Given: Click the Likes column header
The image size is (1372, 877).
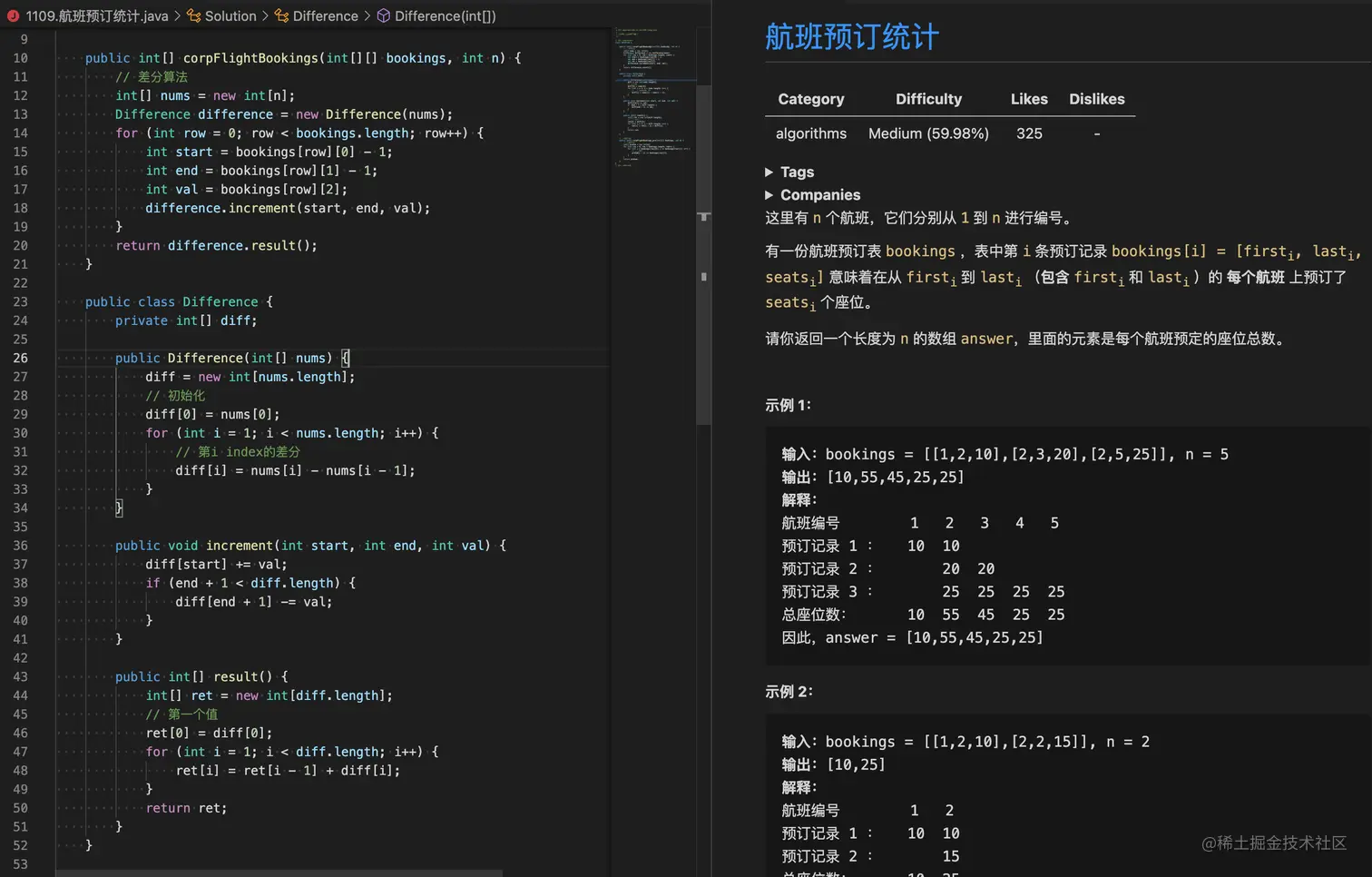Looking at the screenshot, I should pyautogui.click(x=1029, y=99).
